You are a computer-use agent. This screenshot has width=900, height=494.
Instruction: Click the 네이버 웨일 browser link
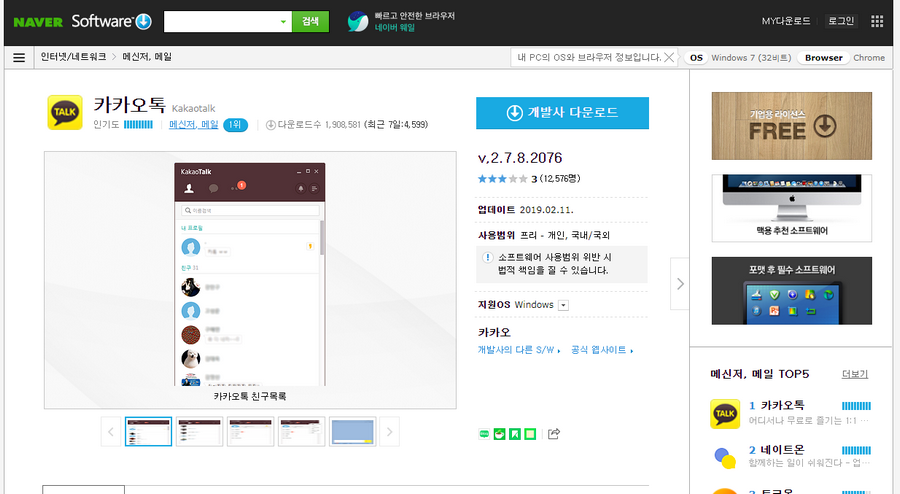tap(394, 28)
